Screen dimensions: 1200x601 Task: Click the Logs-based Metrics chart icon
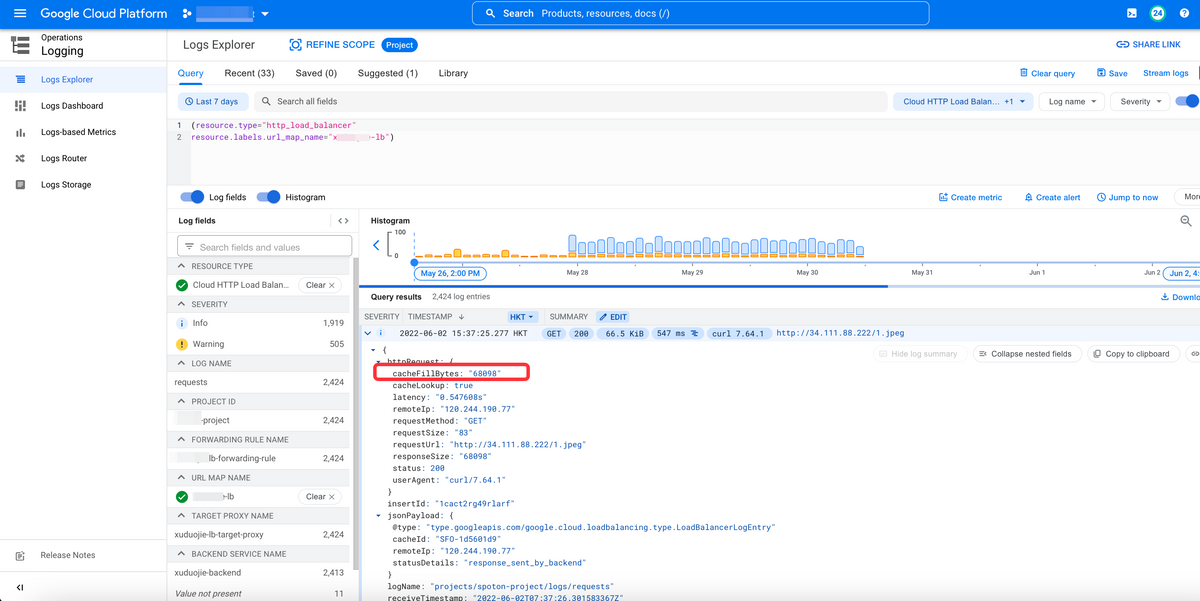(x=20, y=132)
